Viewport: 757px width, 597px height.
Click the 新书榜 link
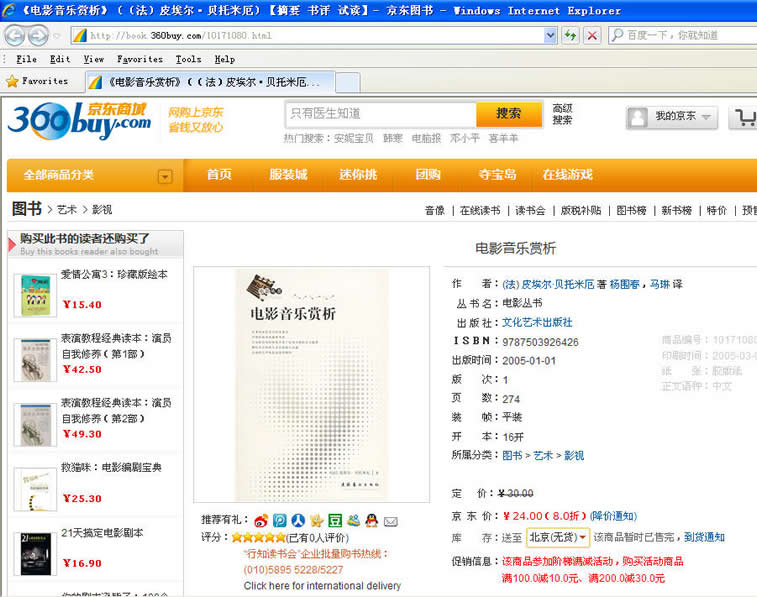coord(677,210)
